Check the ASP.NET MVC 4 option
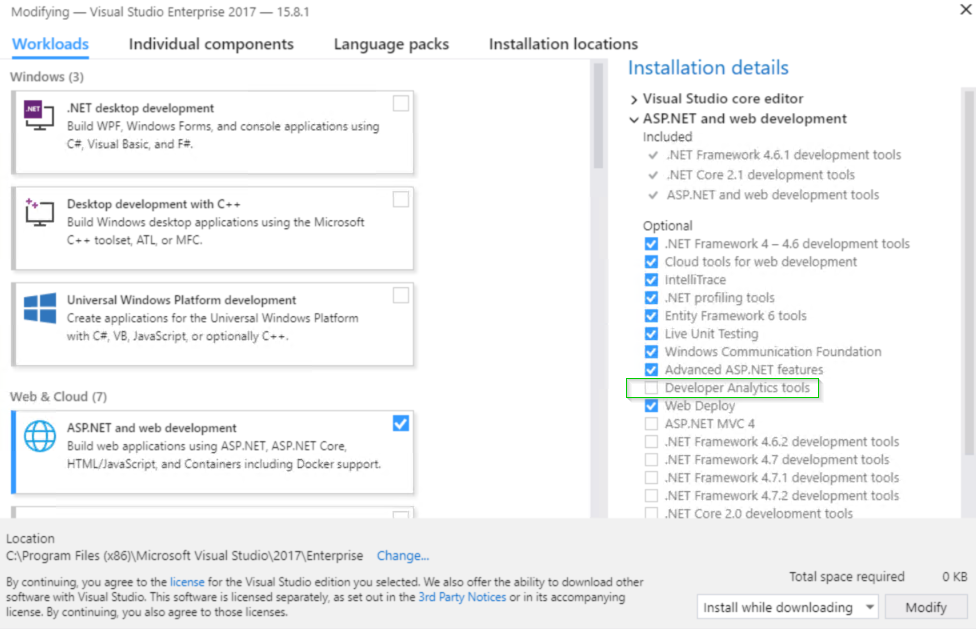This screenshot has height=629, width=976. [x=651, y=424]
